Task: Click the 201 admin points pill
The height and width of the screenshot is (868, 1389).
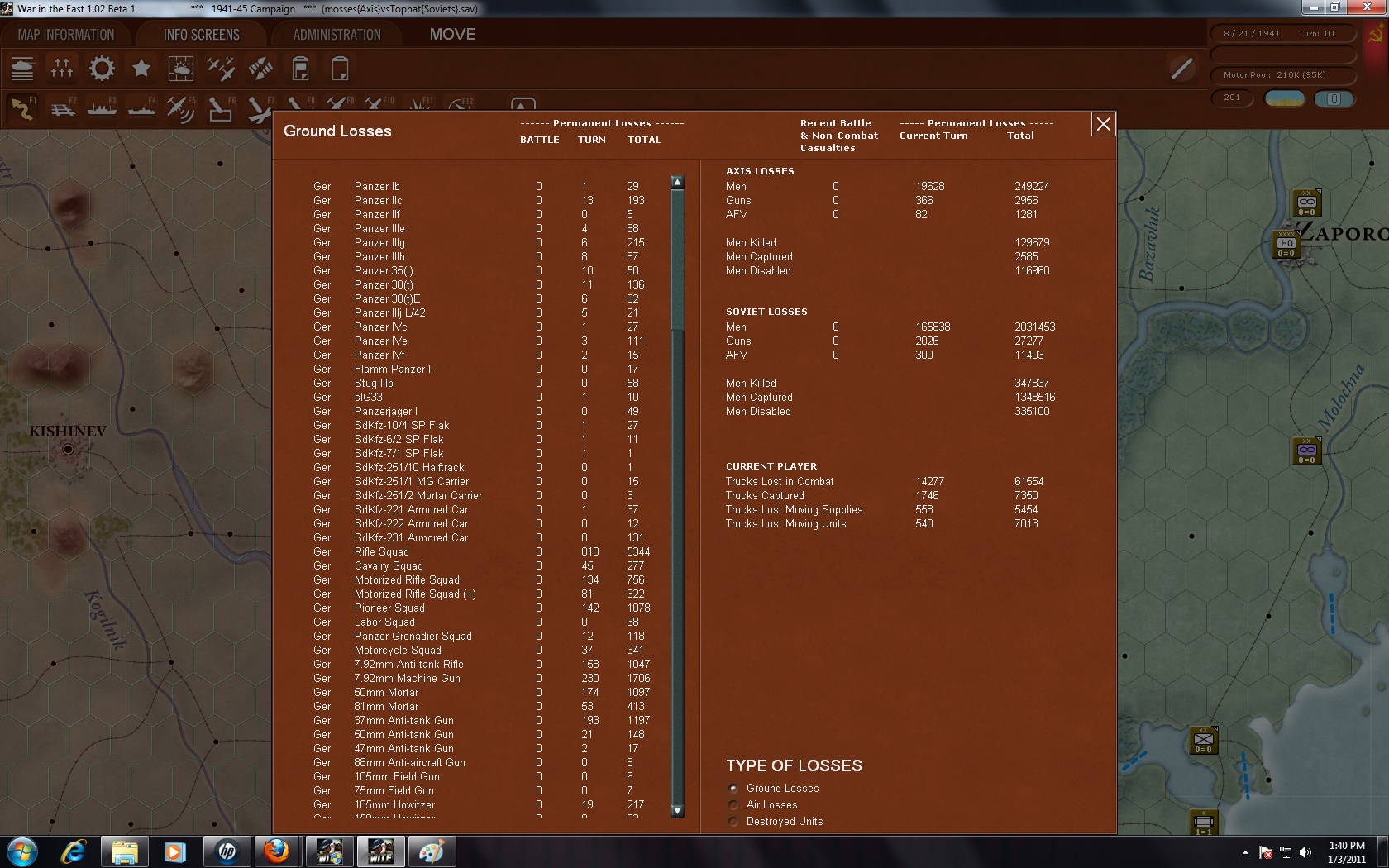Action: tap(1232, 98)
